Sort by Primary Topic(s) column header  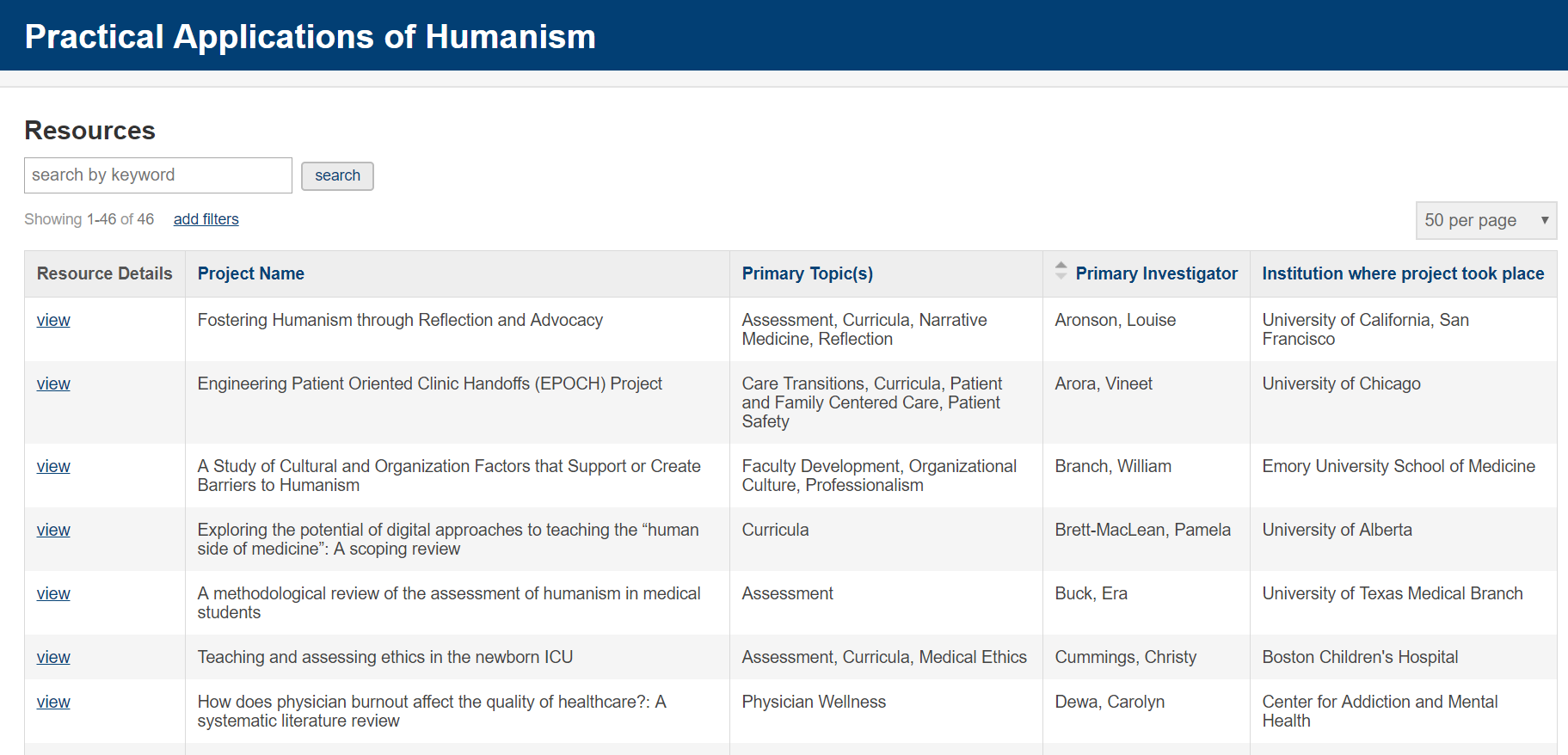tap(807, 273)
